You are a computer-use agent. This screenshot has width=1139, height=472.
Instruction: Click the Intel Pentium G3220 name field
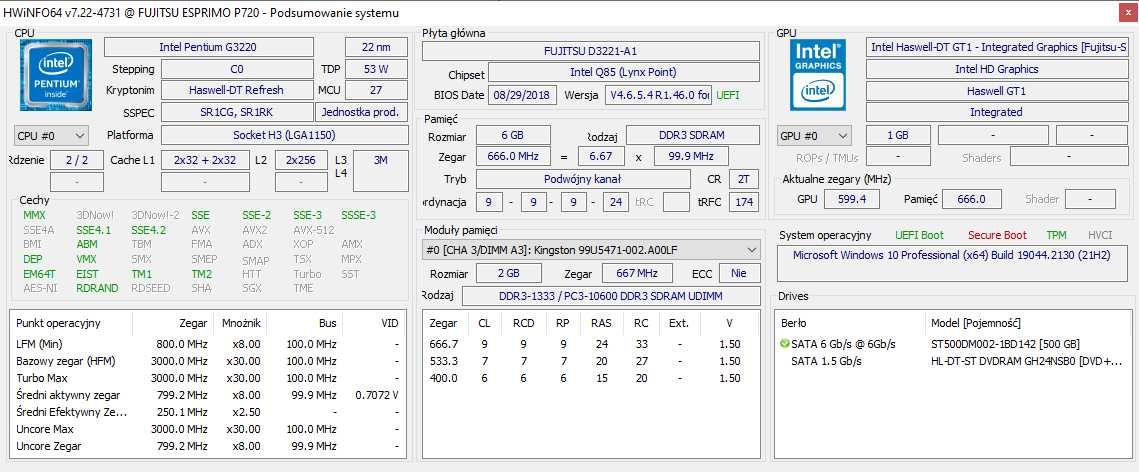(208, 47)
